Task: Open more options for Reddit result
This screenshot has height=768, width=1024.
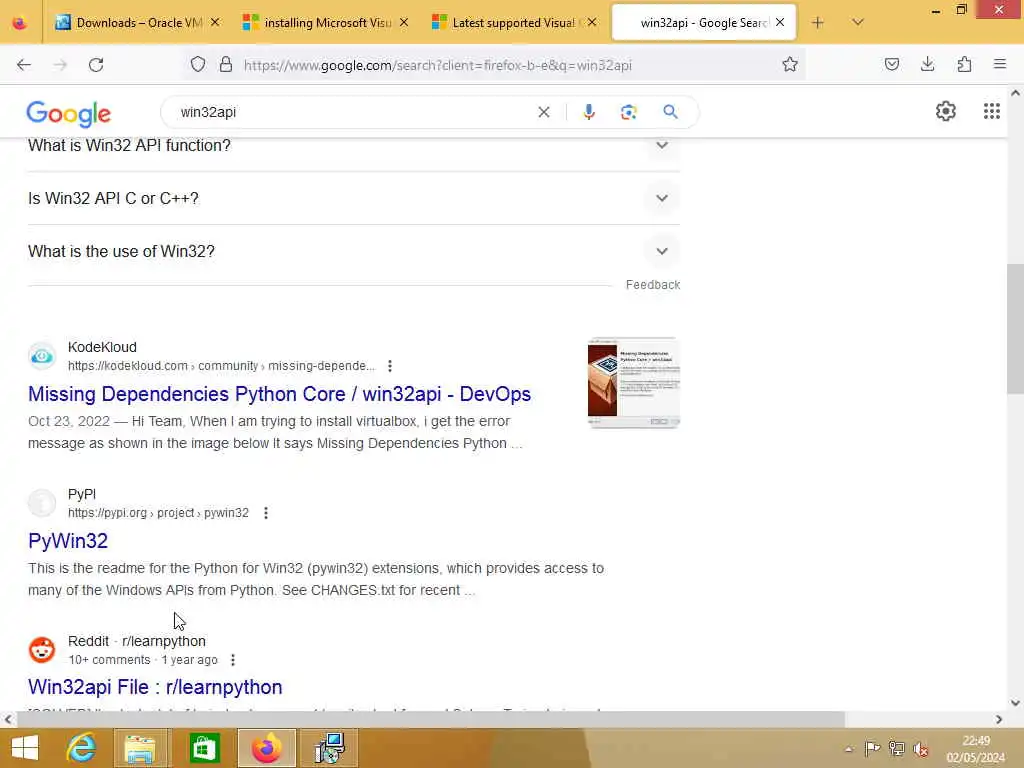Action: (233, 660)
